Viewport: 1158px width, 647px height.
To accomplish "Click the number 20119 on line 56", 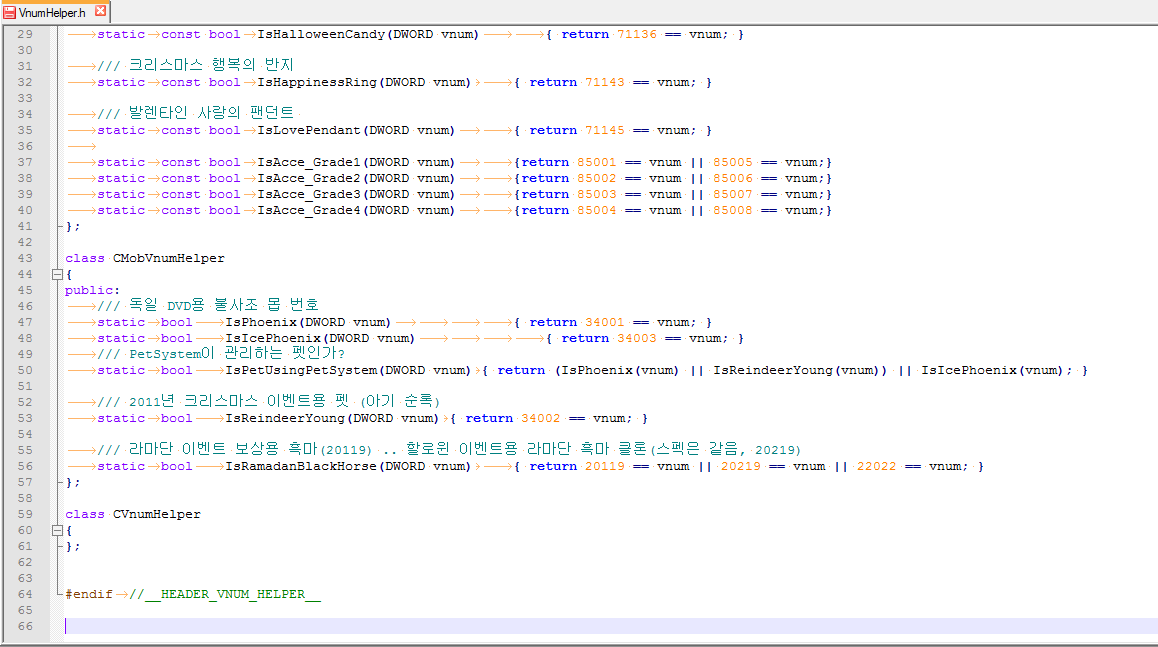I will (x=605, y=466).
